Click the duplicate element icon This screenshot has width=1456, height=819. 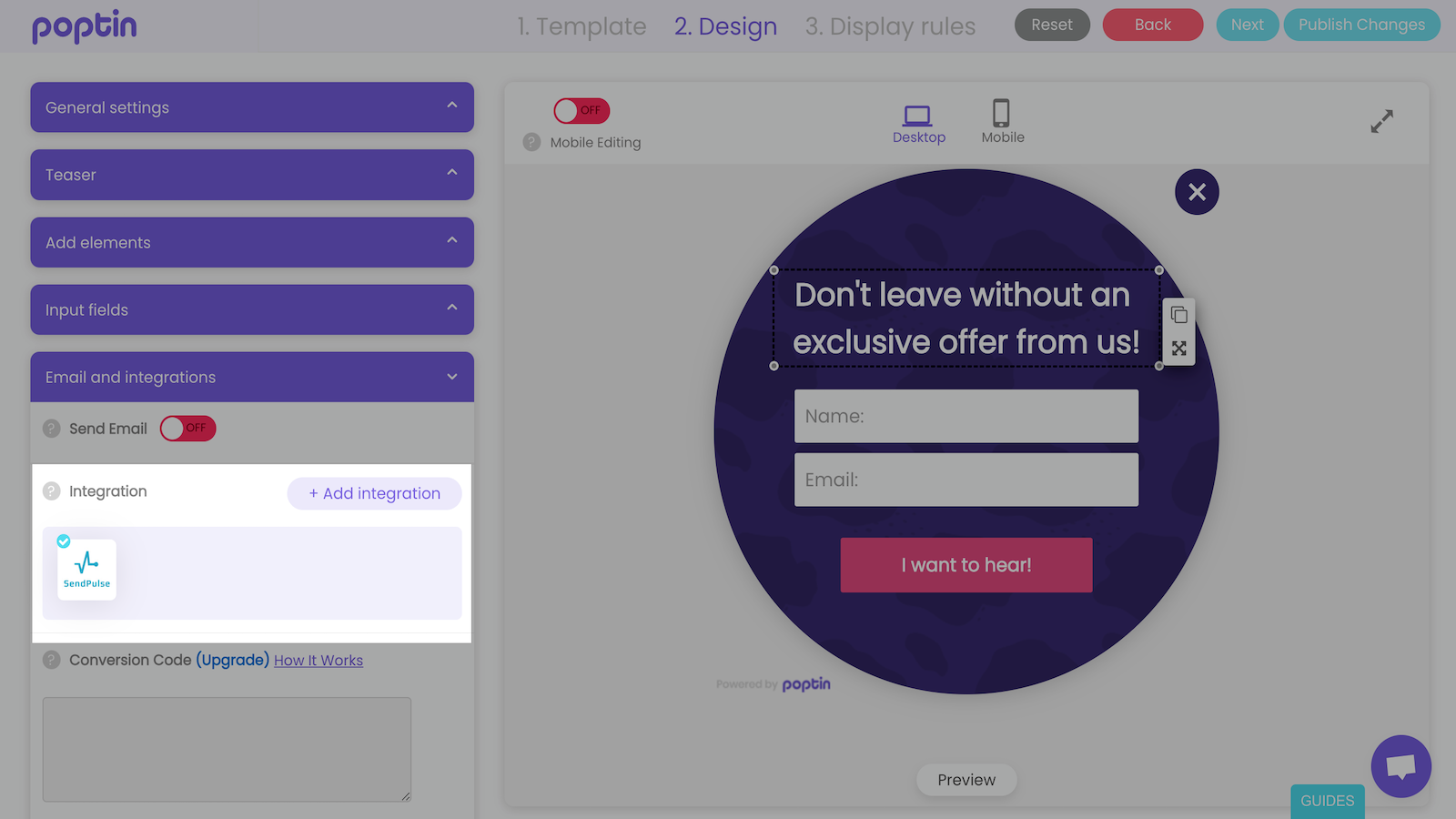[1178, 315]
